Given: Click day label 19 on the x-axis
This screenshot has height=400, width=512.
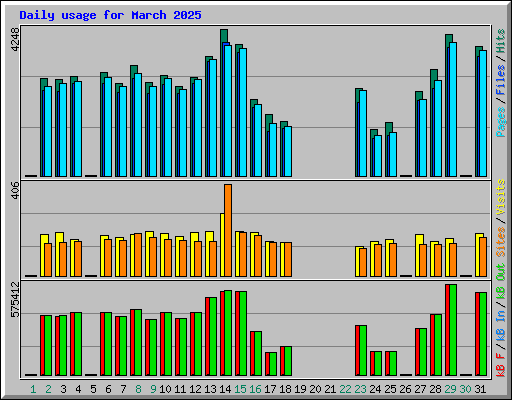Looking at the screenshot, I should (300, 389).
